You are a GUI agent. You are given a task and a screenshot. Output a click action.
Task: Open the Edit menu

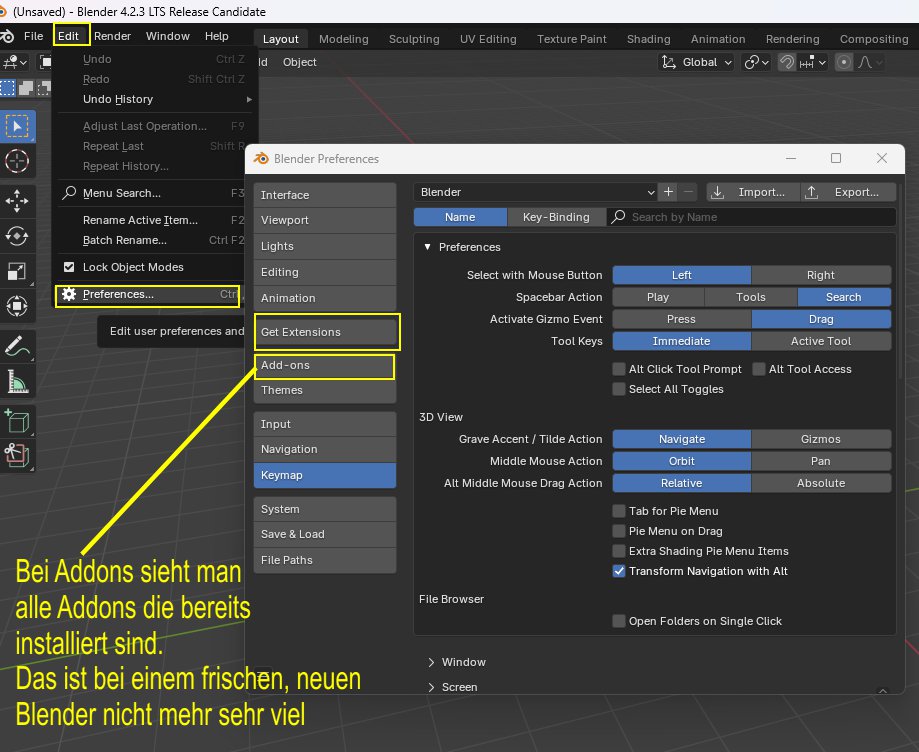69,36
